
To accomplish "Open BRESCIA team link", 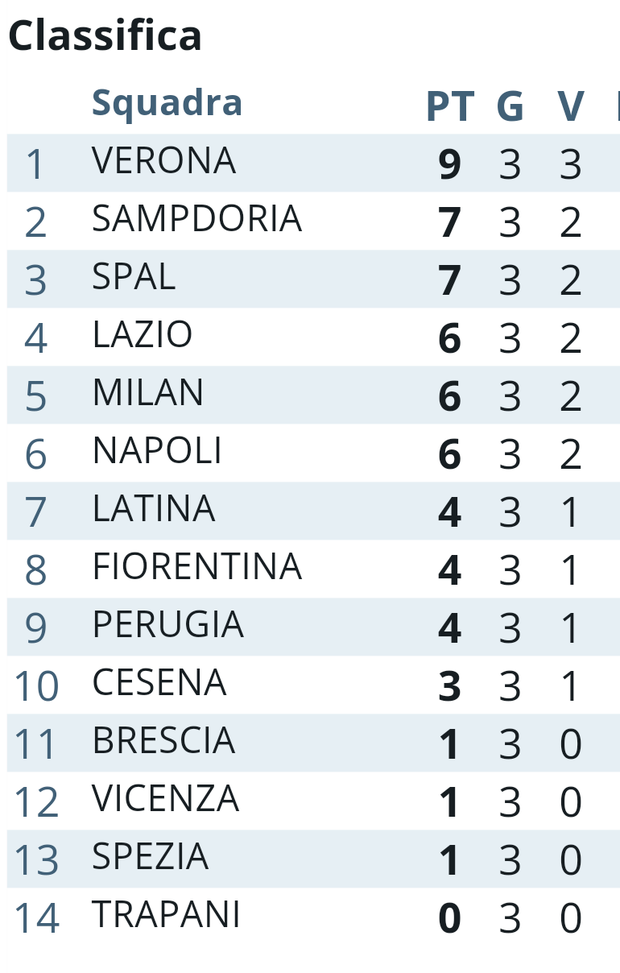I will (164, 741).
